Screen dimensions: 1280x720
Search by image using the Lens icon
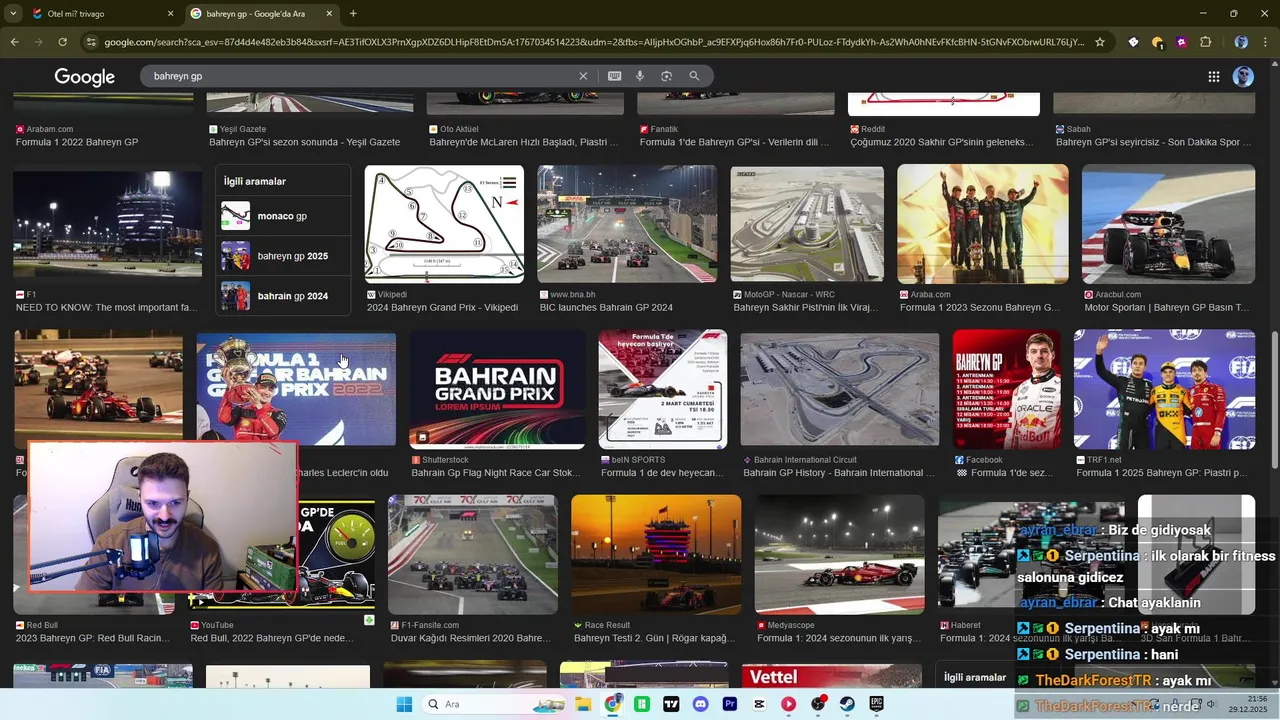click(666, 76)
